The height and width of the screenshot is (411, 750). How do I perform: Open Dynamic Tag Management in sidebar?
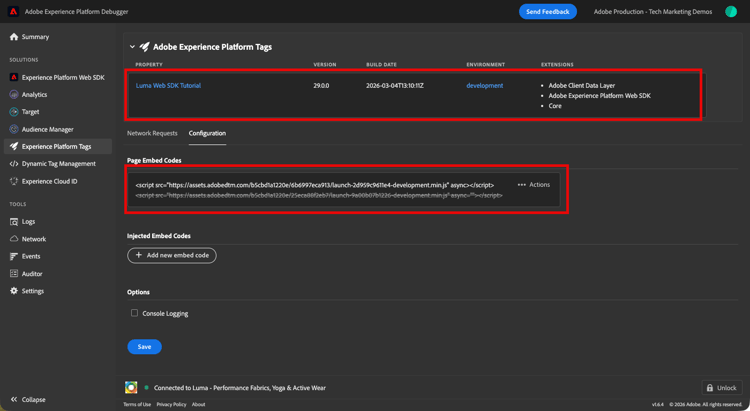[x=57, y=164]
